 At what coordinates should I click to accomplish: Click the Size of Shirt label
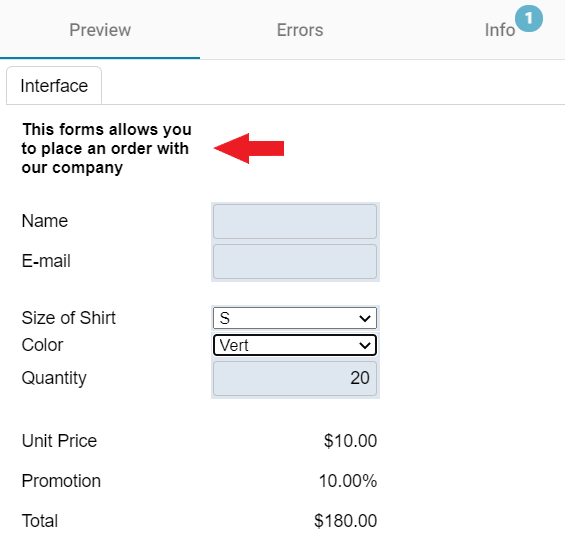pyautogui.click(x=68, y=318)
